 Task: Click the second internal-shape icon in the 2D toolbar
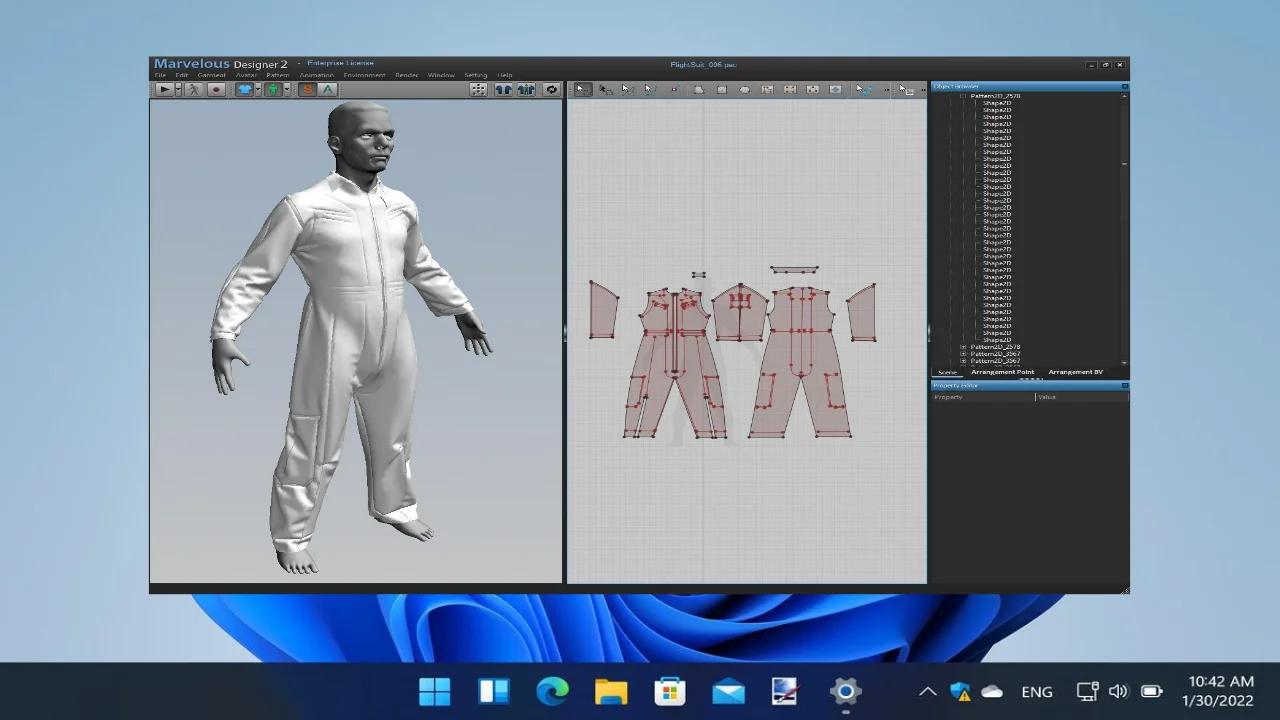(790, 89)
